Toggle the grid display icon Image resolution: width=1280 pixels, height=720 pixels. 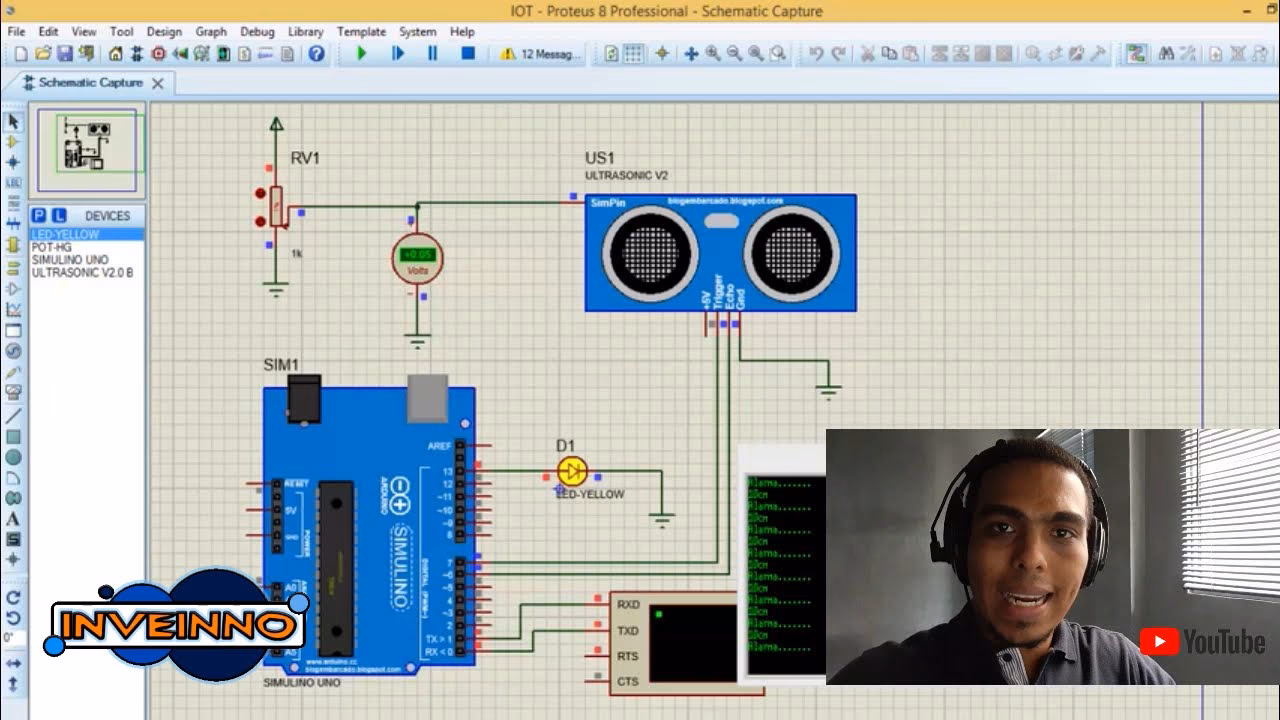point(634,54)
